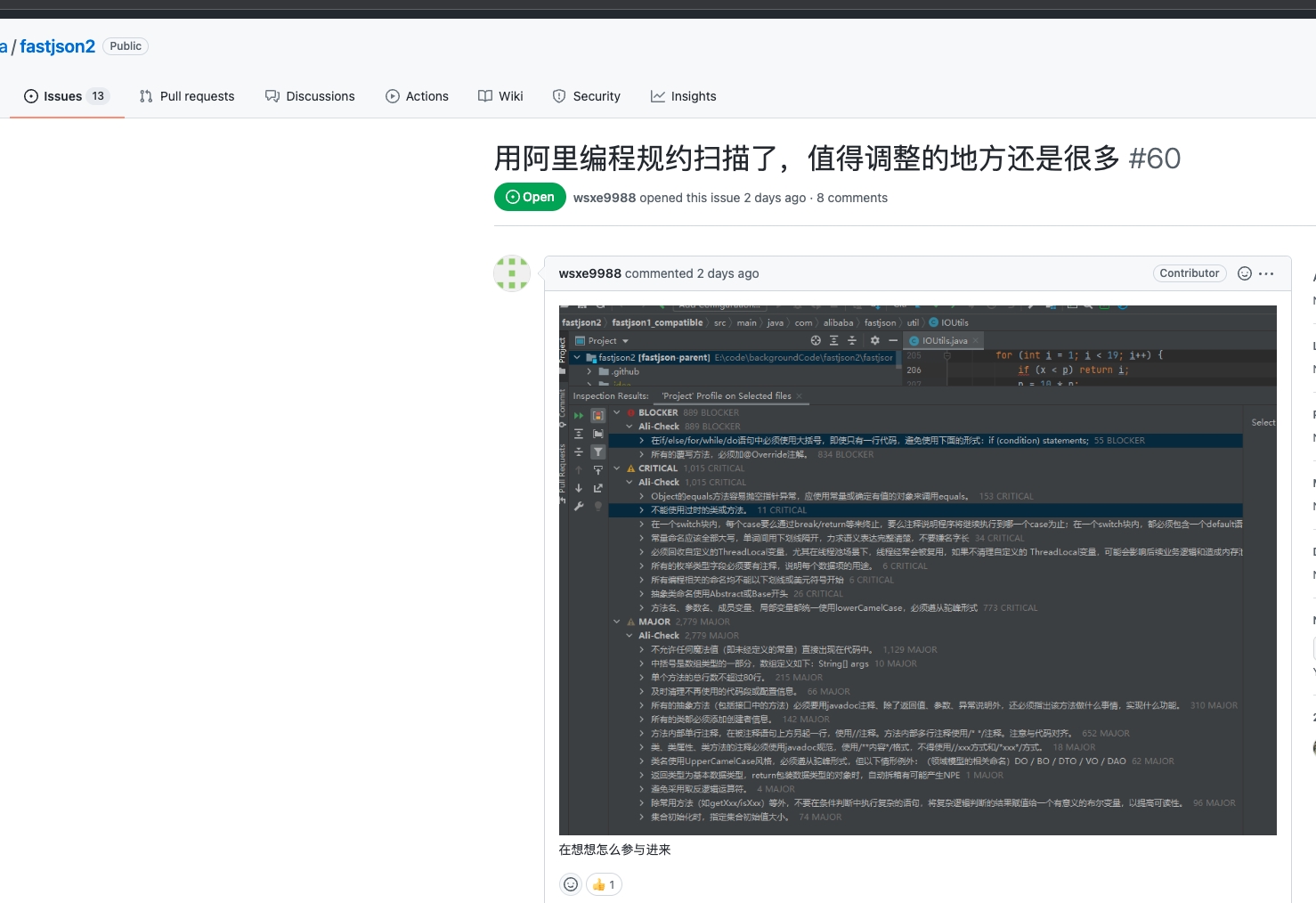Open the smiley reaction picker on the comment header

click(1244, 273)
